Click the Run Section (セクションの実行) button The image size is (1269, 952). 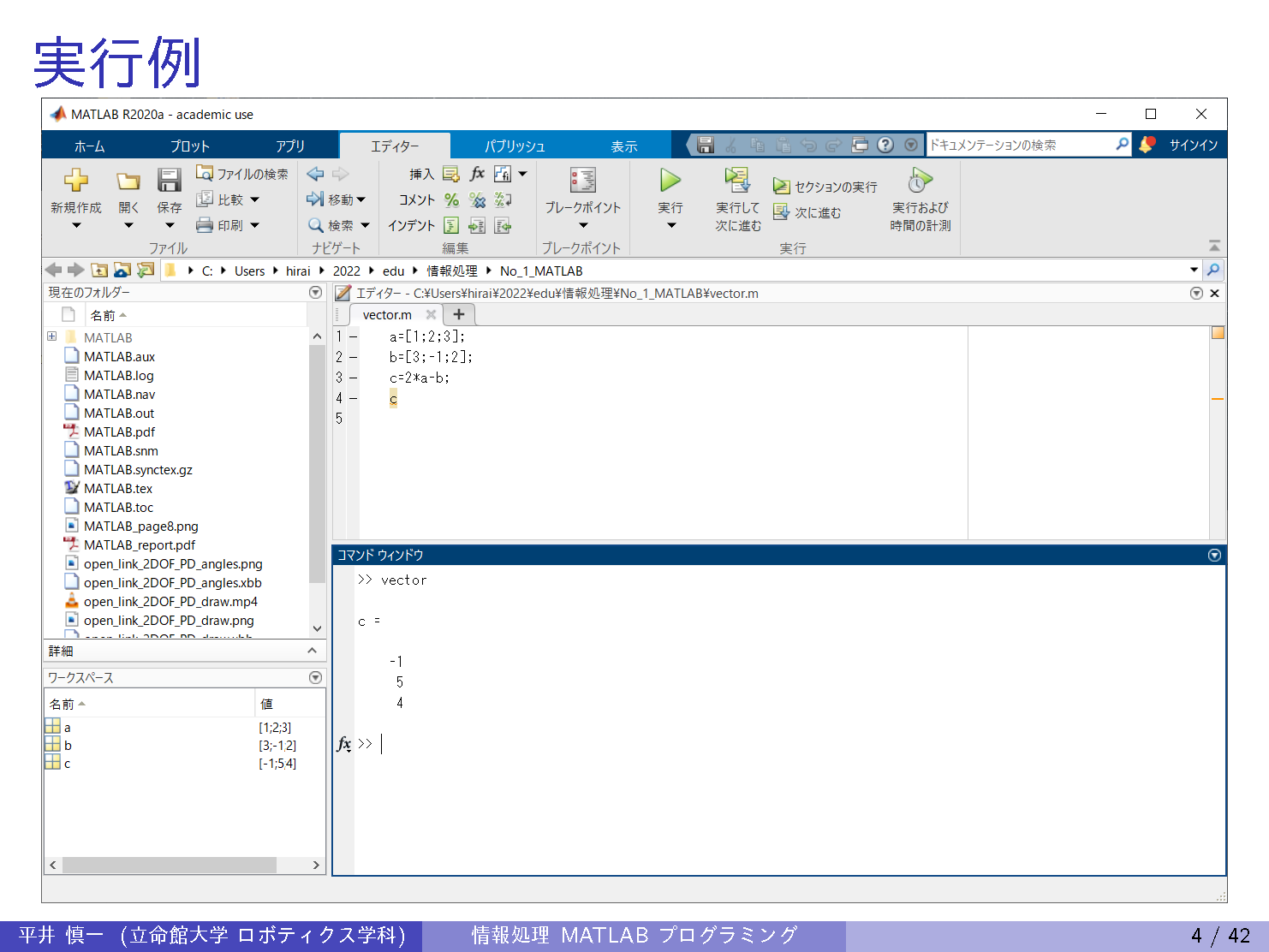(825, 187)
